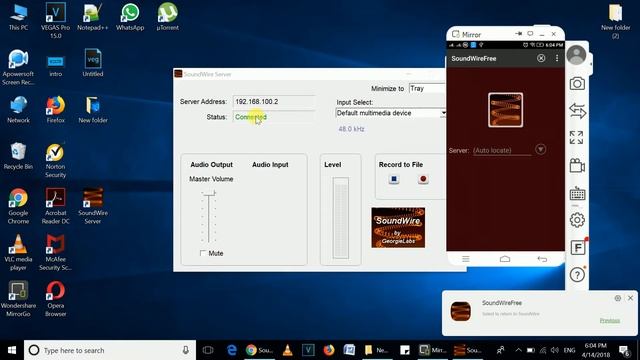Launch Wondershare MirrorGo shortcut
640x360 pixels.
[x=18, y=299]
